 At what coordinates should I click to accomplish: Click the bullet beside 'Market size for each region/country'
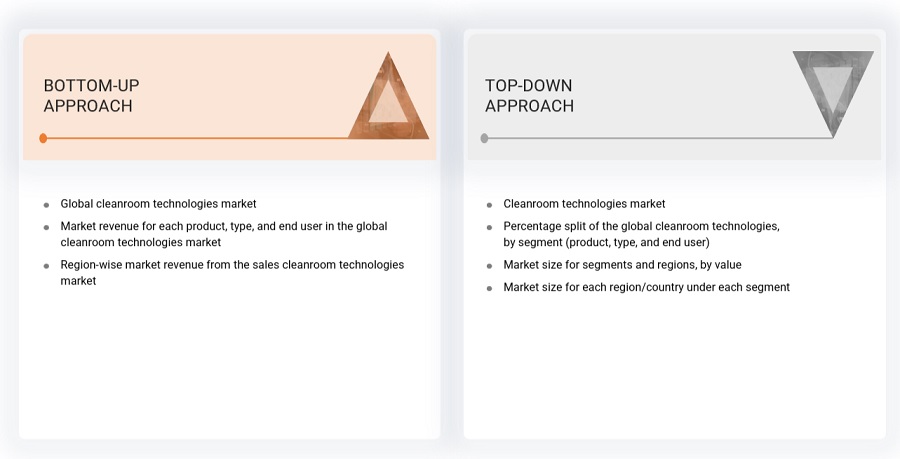coord(490,288)
